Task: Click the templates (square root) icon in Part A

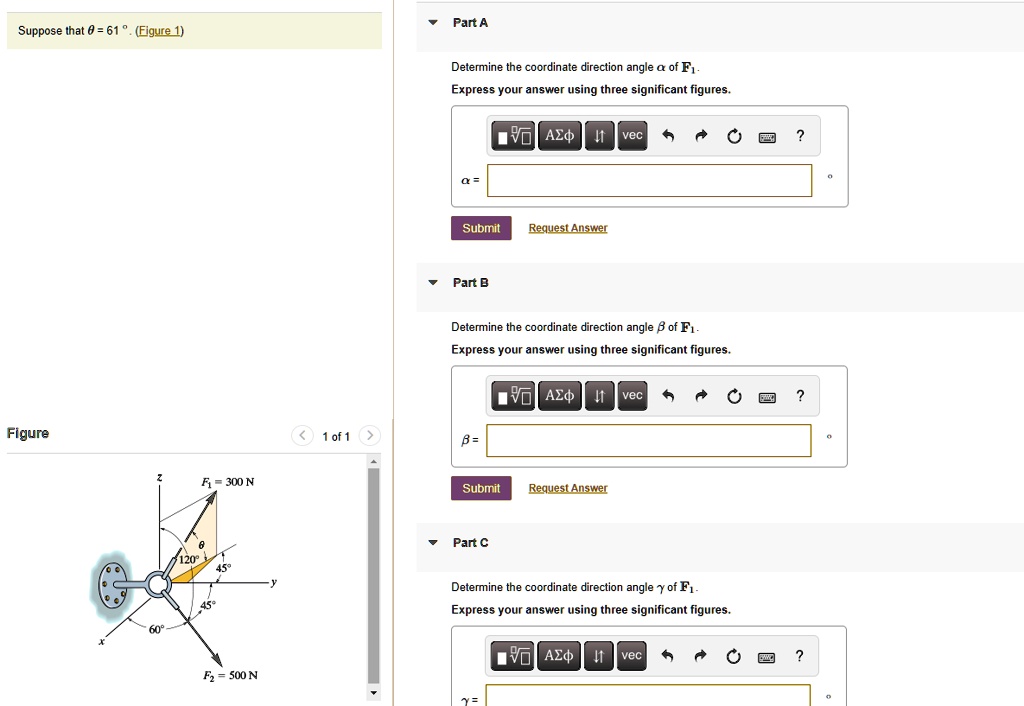Action: pyautogui.click(x=513, y=136)
